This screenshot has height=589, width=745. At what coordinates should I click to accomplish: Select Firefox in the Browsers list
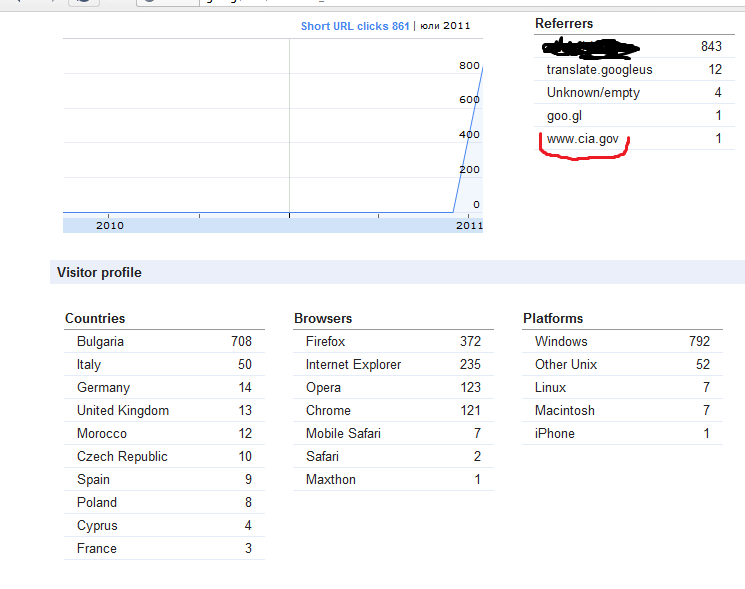pyautogui.click(x=326, y=342)
